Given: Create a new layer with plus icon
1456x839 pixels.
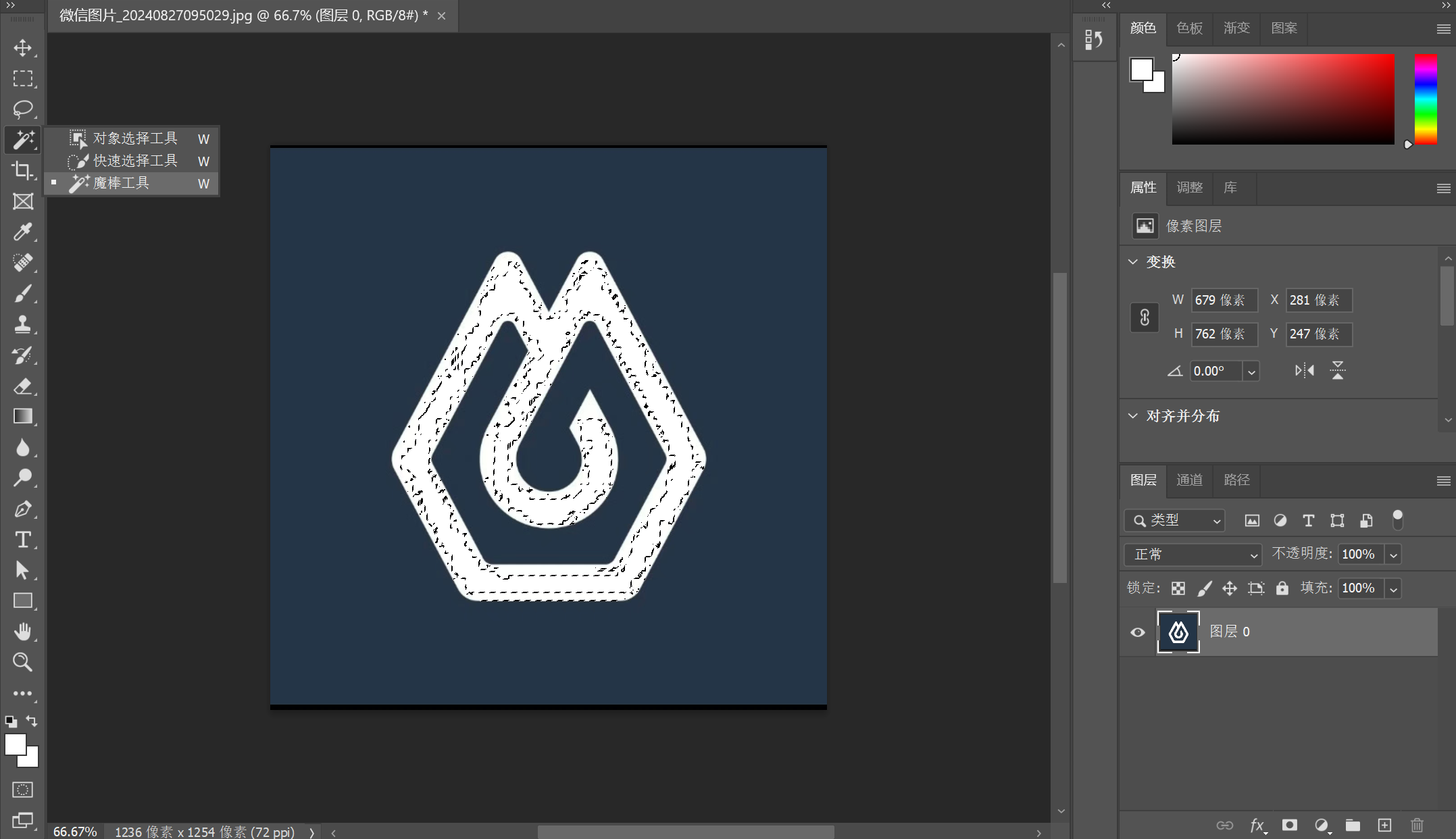Looking at the screenshot, I should click(1384, 825).
